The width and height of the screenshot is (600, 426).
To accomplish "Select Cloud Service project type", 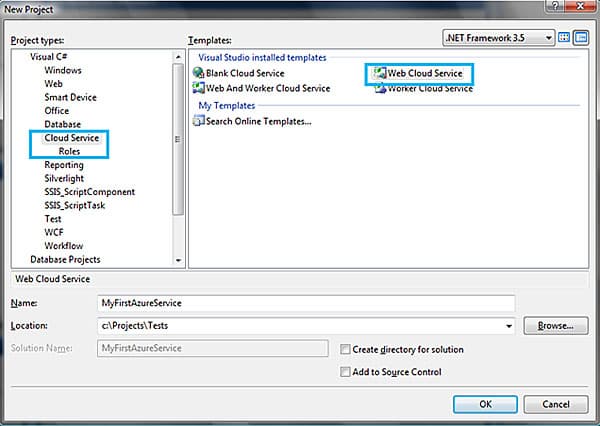I will pyautogui.click(x=72, y=138).
